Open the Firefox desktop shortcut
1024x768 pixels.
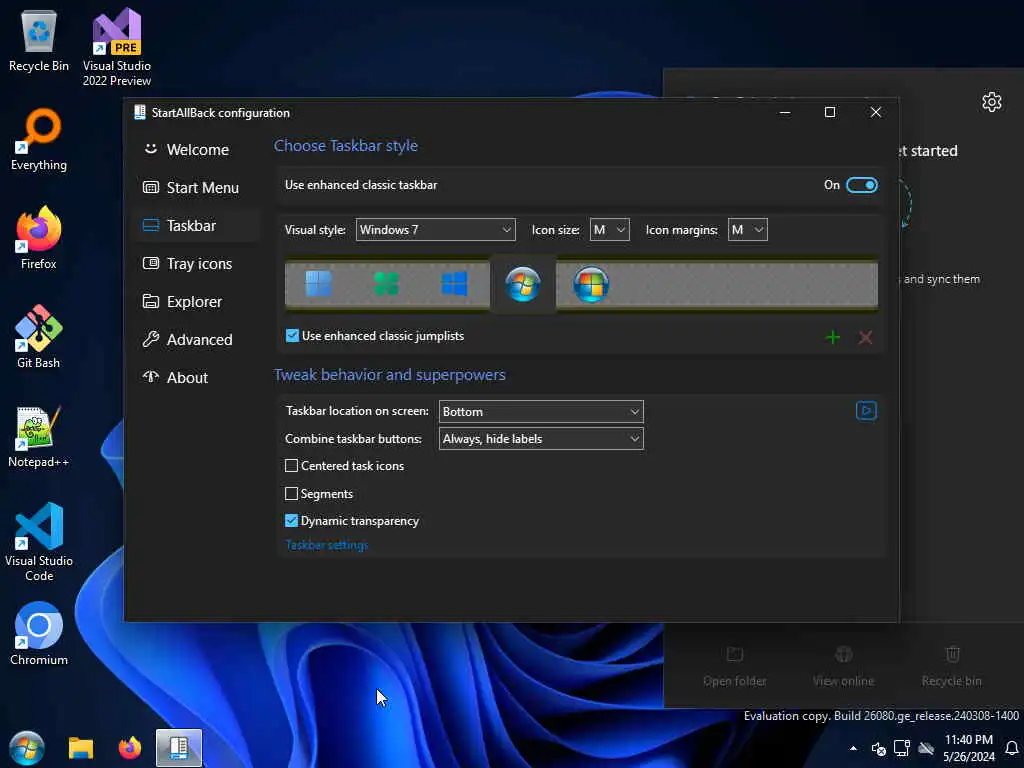click(39, 238)
